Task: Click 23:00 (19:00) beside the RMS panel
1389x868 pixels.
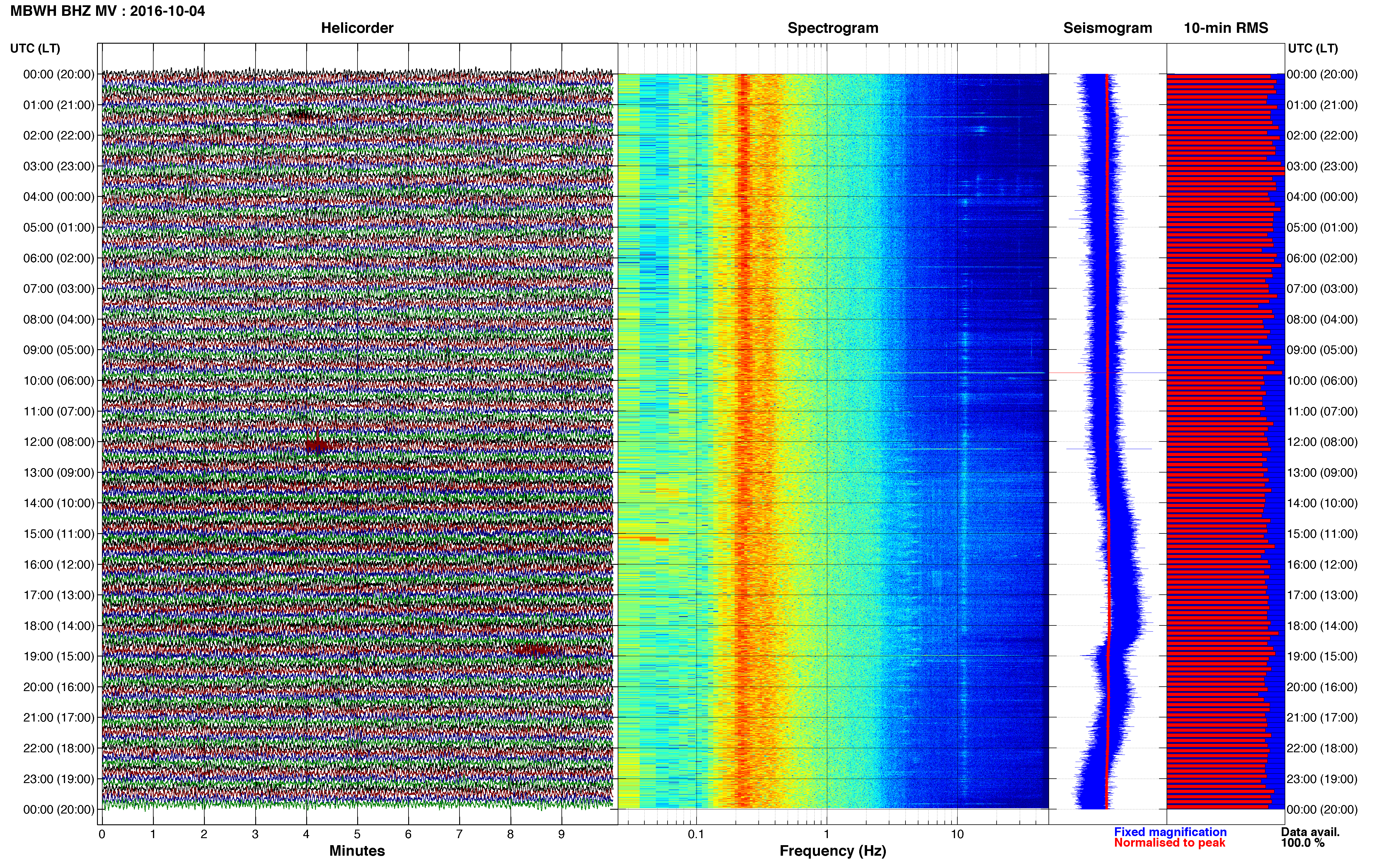Action: [1322, 779]
